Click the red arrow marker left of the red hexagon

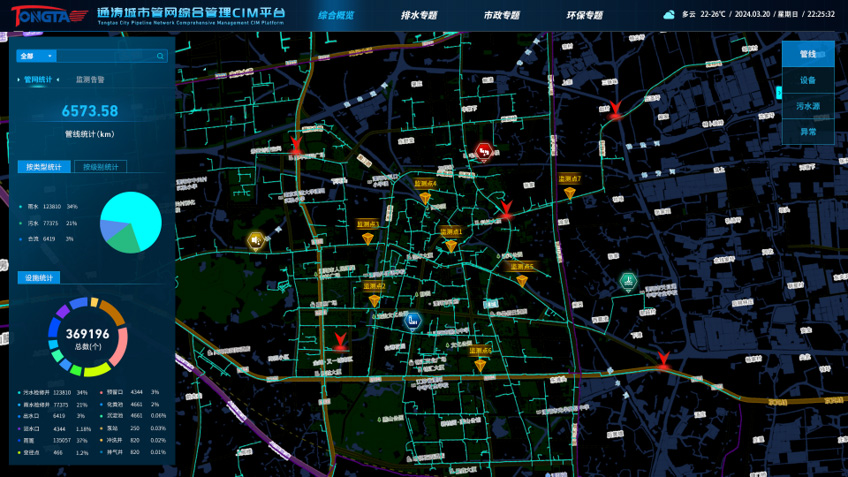click(x=296, y=145)
